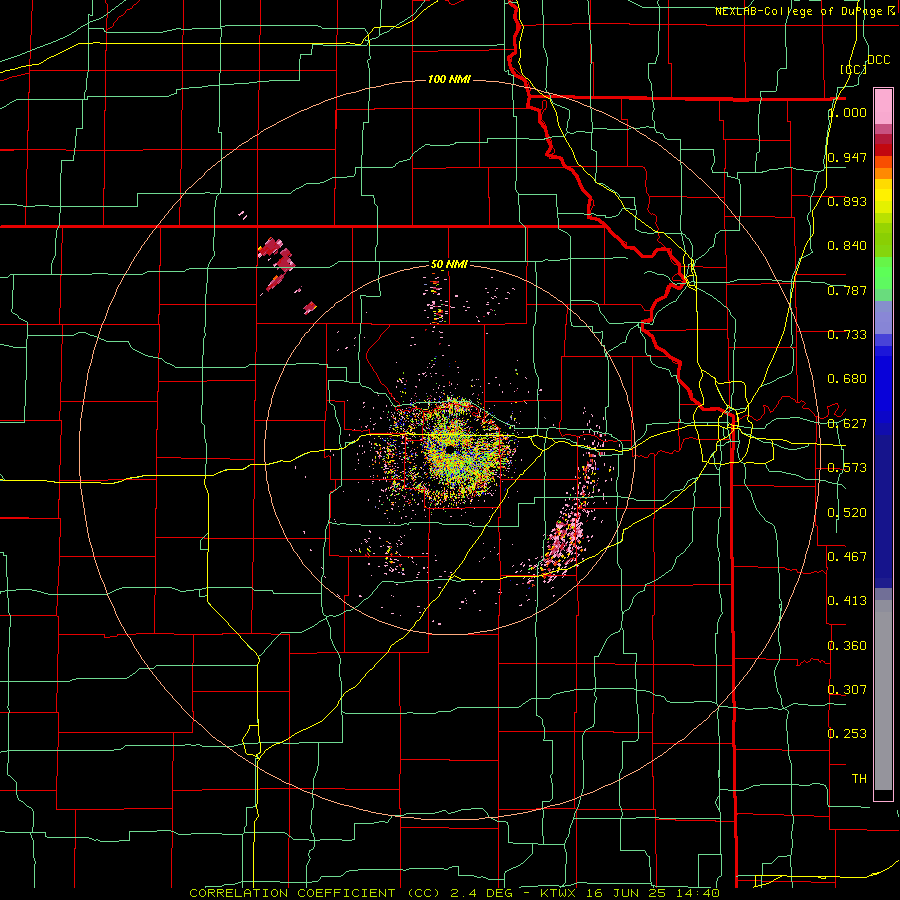900x900 pixels.
Task: Click the 0.467 legend value
Action: click(847, 557)
